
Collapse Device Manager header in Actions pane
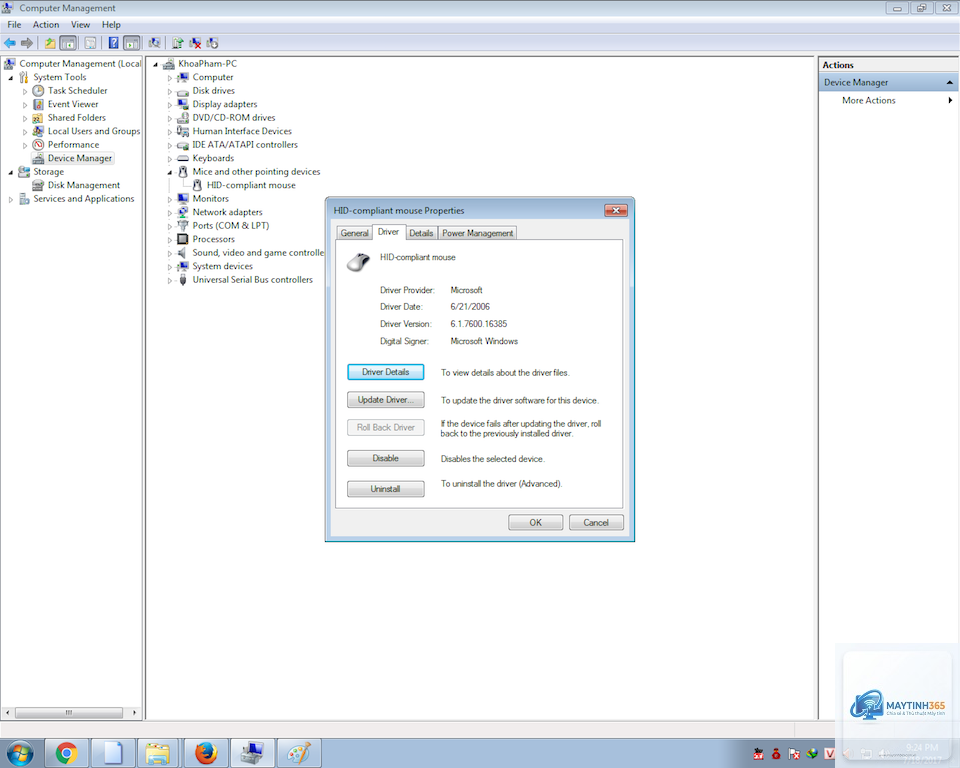[x=950, y=82]
